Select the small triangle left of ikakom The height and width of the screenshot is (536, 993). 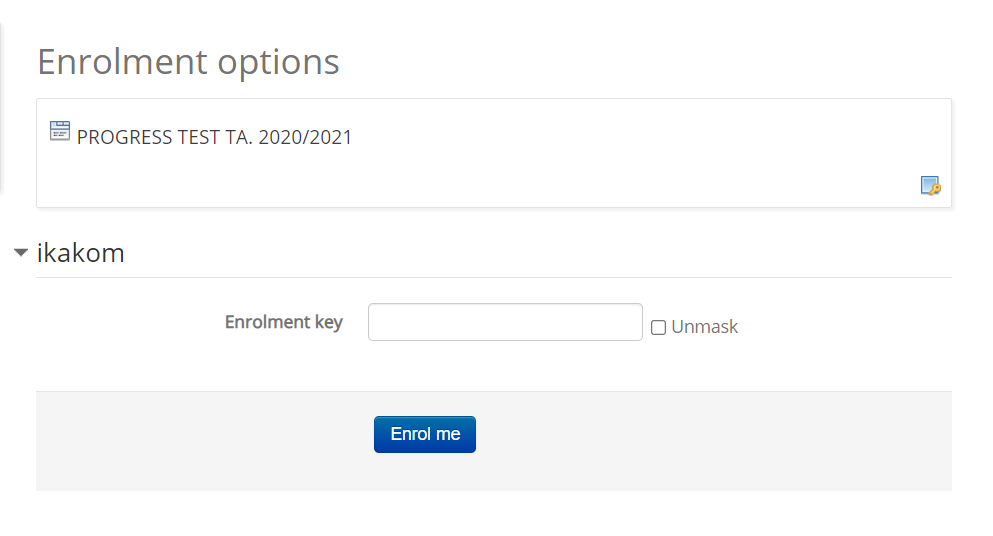coord(21,252)
